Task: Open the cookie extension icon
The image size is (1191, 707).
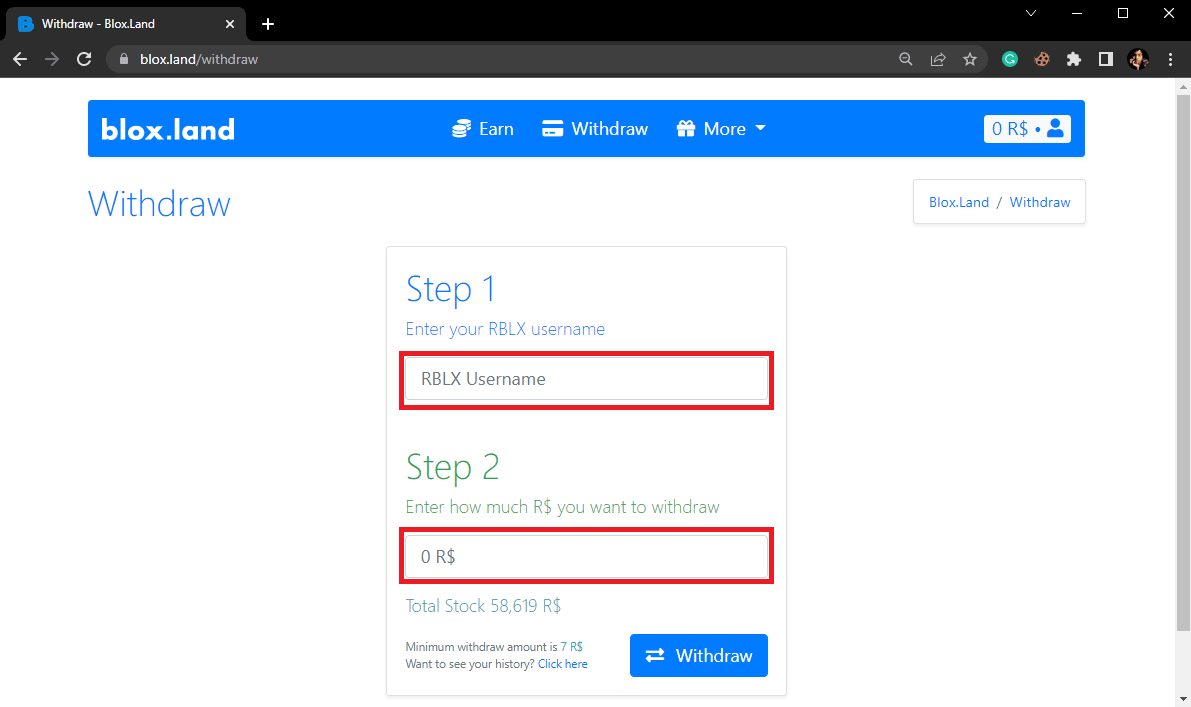Action: tap(1042, 59)
